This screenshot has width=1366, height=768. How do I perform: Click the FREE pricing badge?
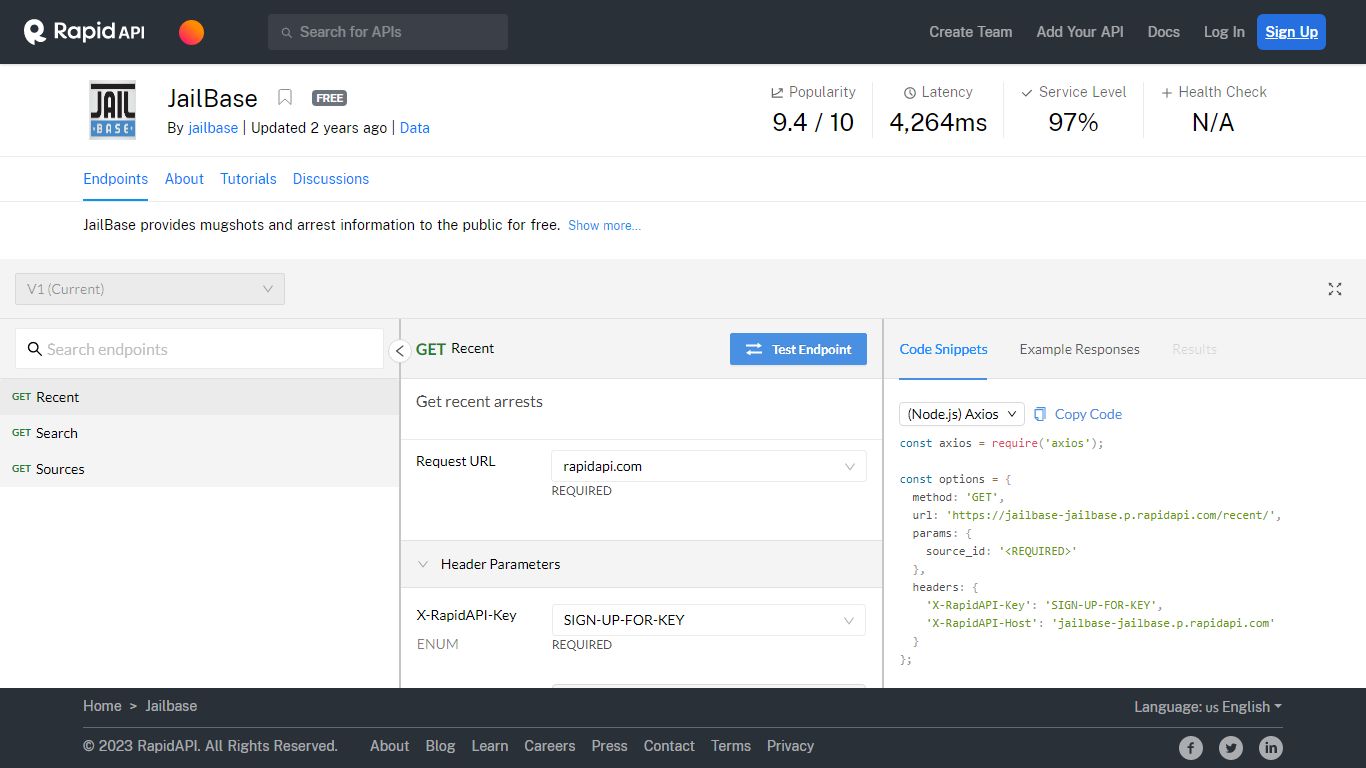pos(329,98)
